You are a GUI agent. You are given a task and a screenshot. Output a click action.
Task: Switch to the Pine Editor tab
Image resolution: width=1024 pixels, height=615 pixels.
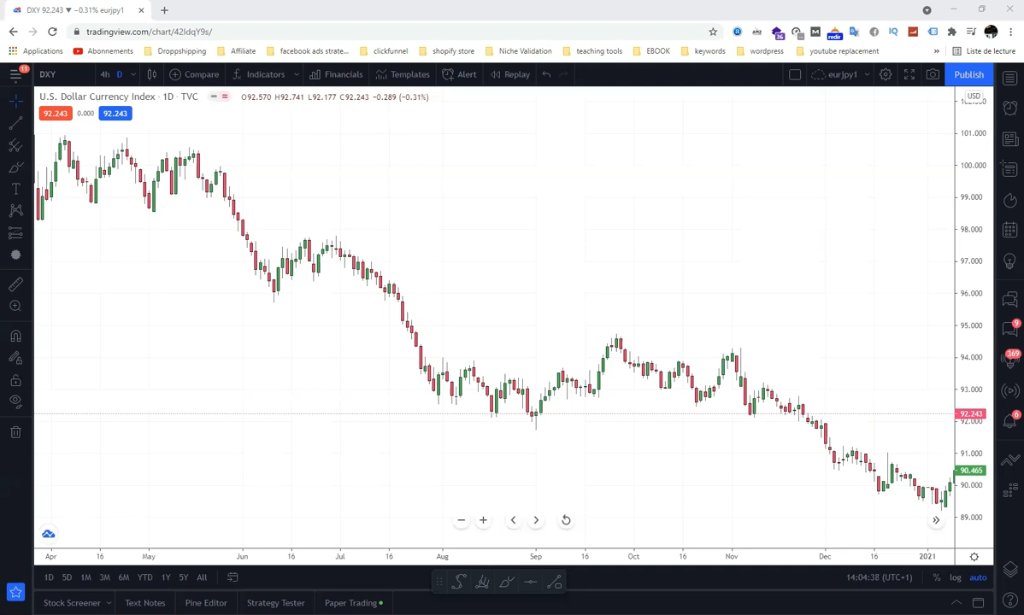(206, 603)
